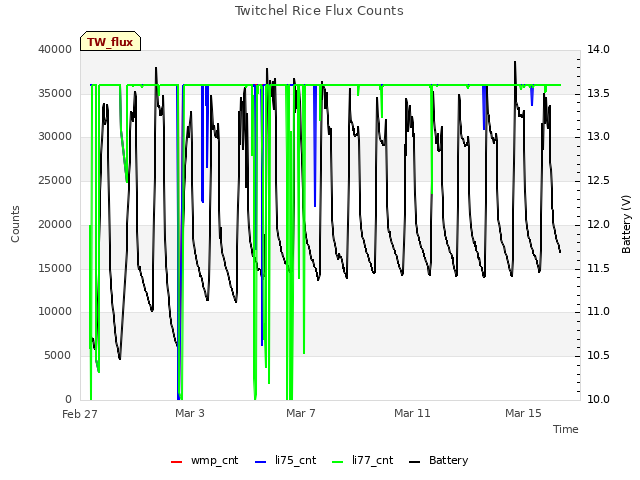Click the 11.5 battery axis value
Viewport: 640px width, 480px height.
pyautogui.click(x=598, y=268)
